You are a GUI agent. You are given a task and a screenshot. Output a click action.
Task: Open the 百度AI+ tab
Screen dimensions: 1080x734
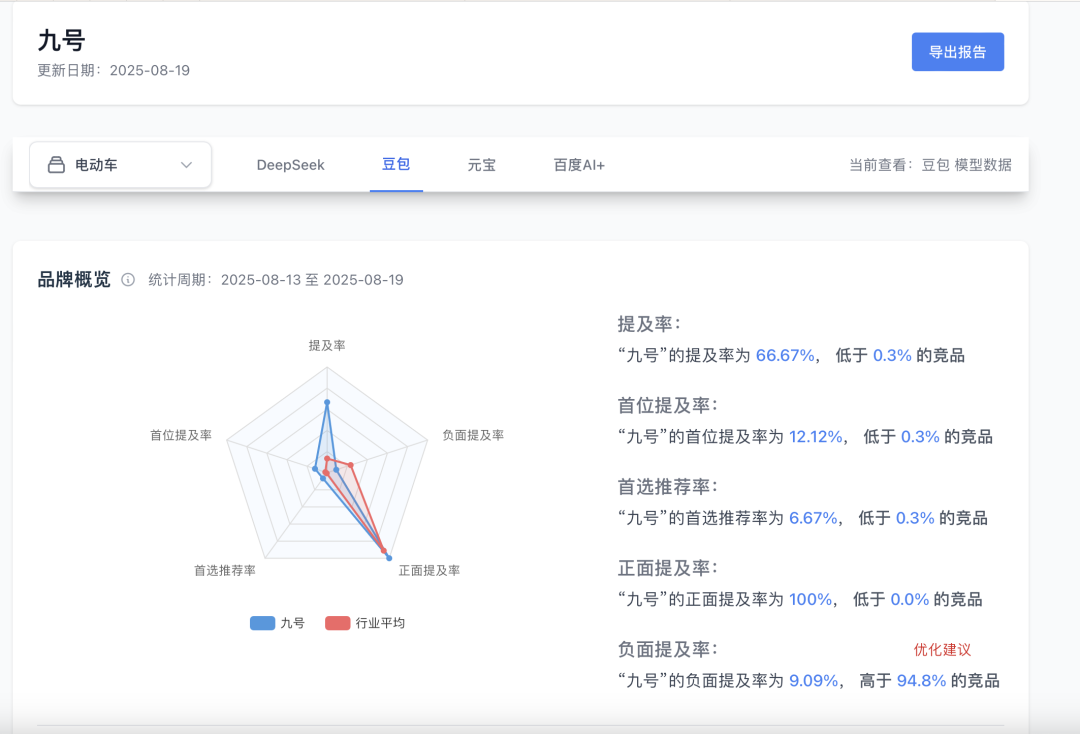579,165
